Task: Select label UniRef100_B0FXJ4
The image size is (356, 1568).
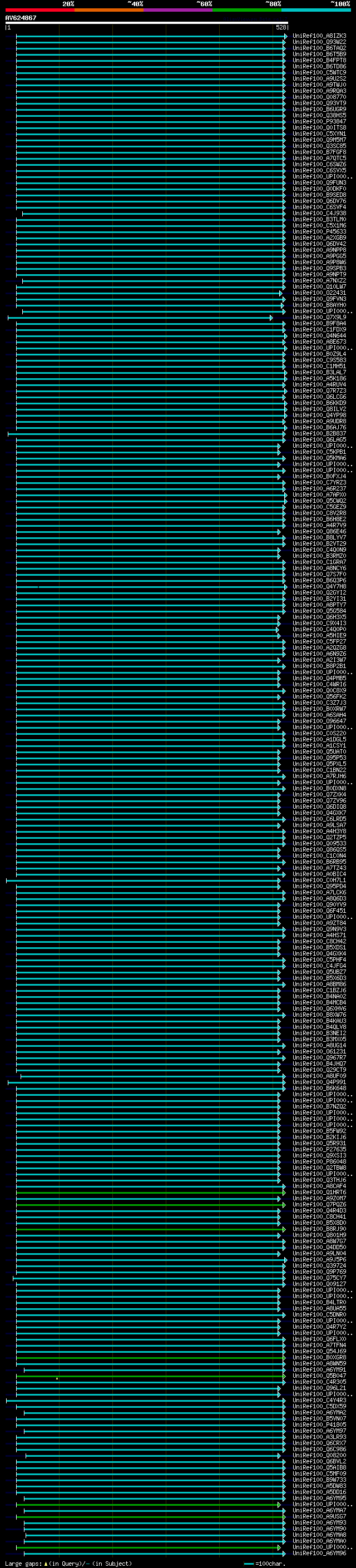Action: pos(319,476)
